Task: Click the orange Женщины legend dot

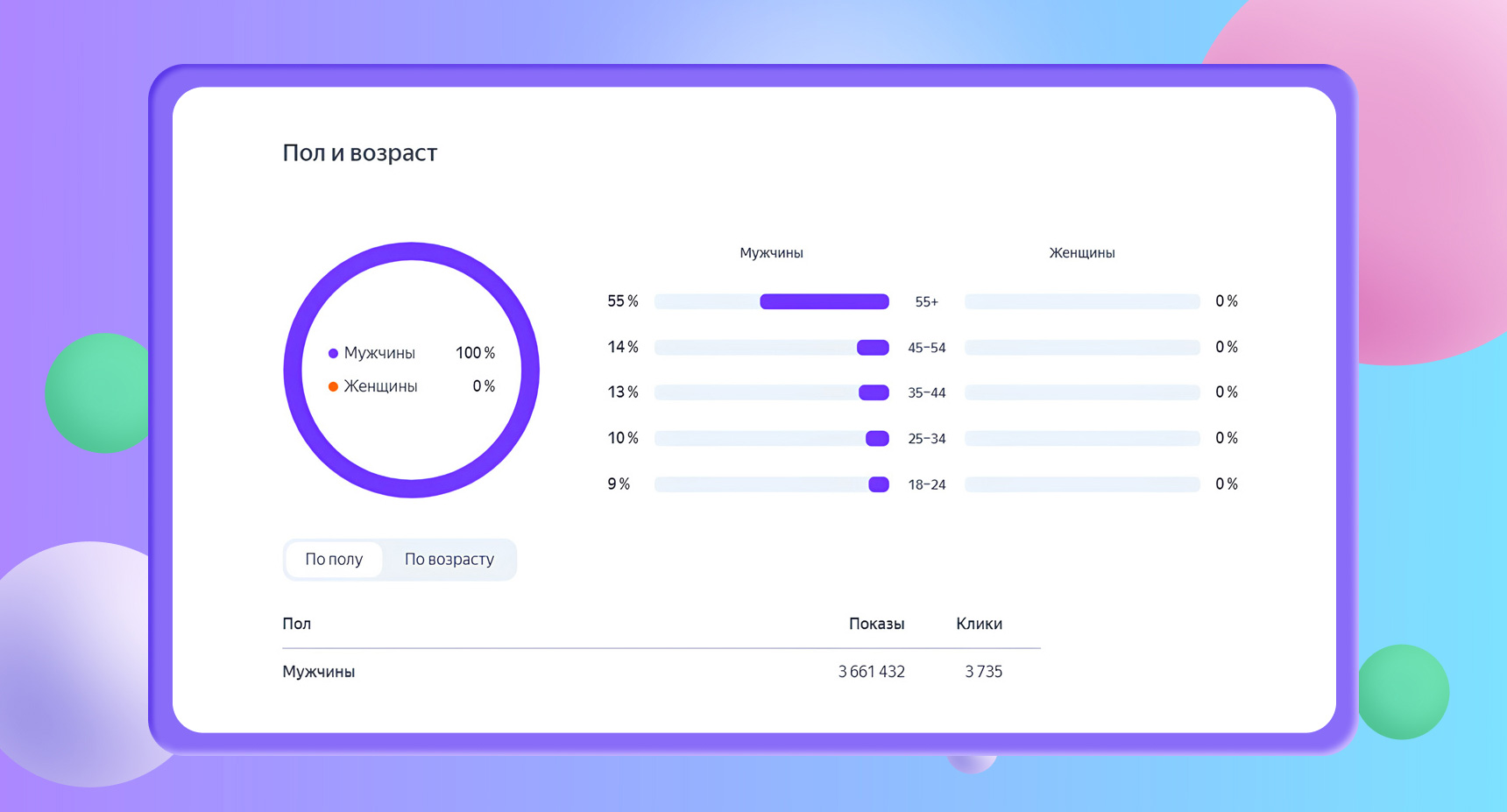Action: pos(333,387)
